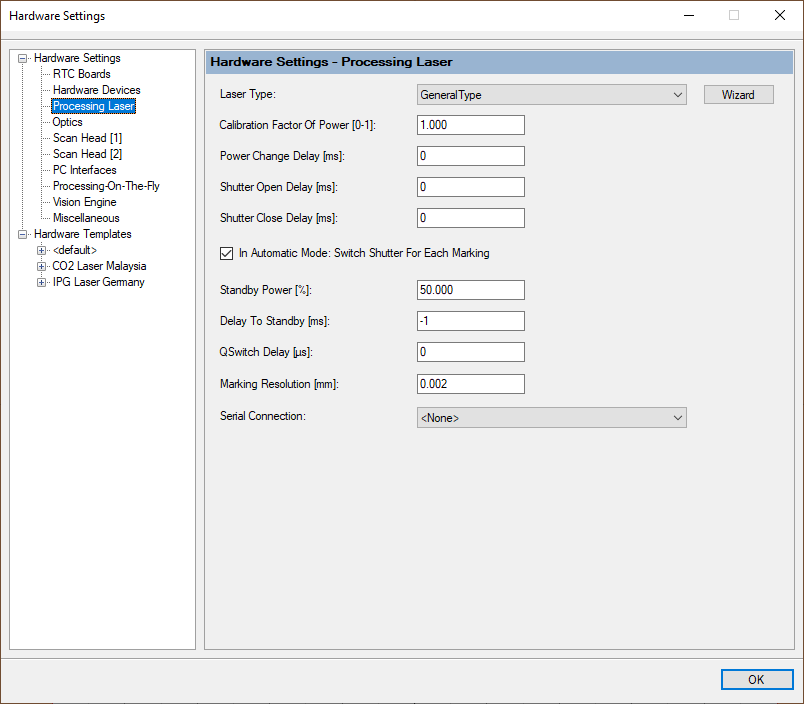804x704 pixels.
Task: Expand the IPG Laser Germany node
Action: coord(42,283)
